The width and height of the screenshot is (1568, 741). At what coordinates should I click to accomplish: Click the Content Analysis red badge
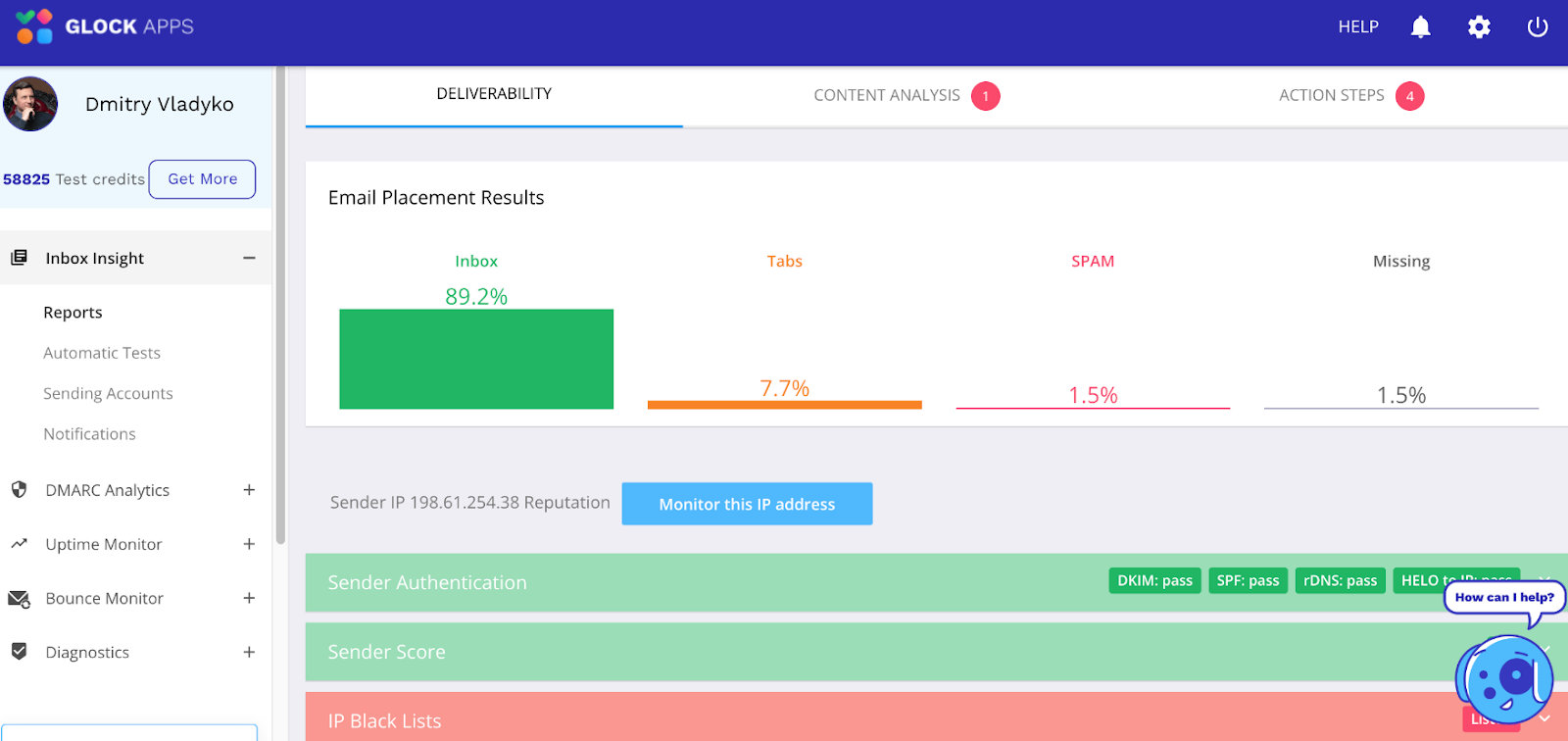tap(986, 96)
